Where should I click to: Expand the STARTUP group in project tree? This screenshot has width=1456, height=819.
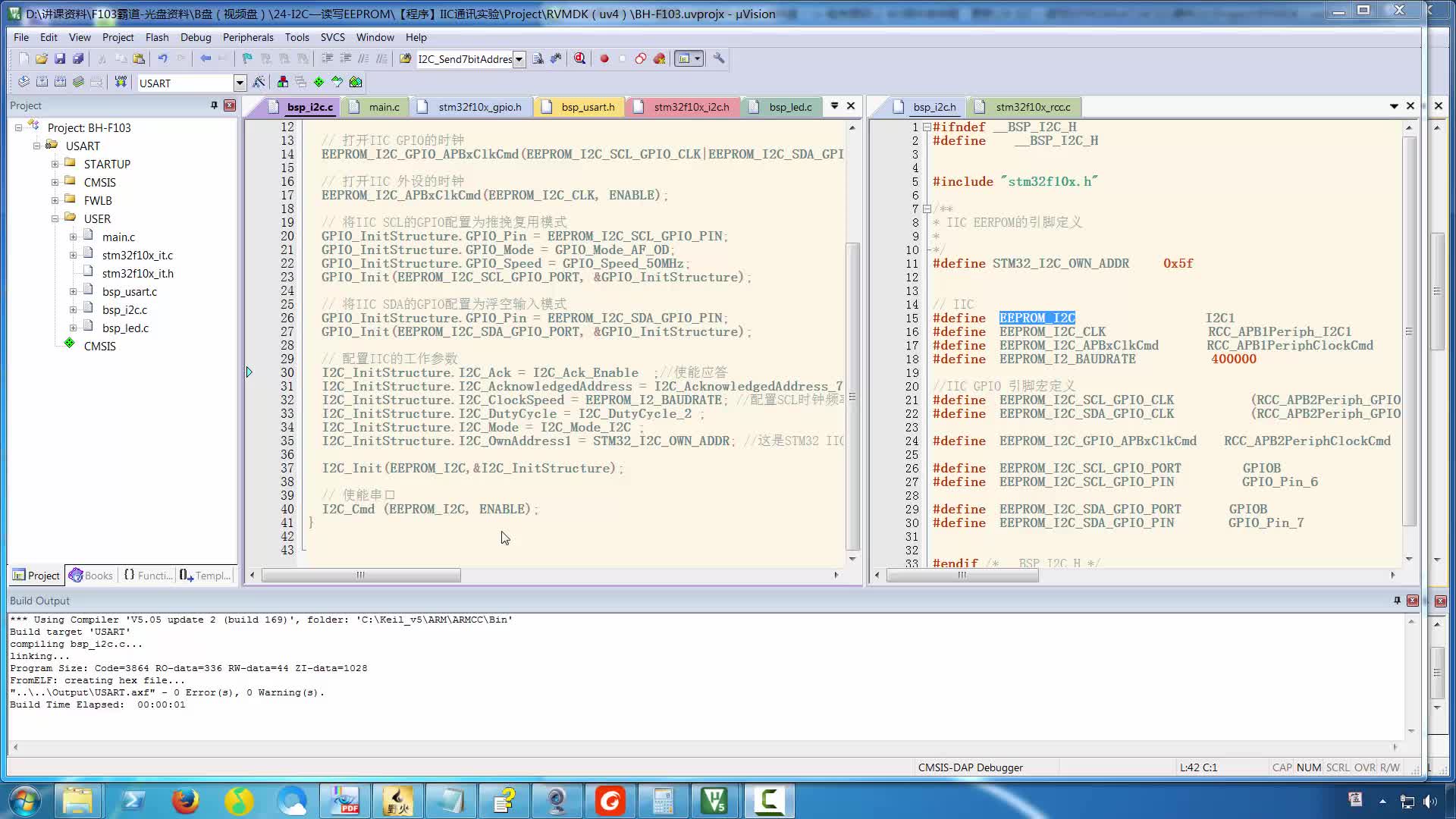pos(55,164)
